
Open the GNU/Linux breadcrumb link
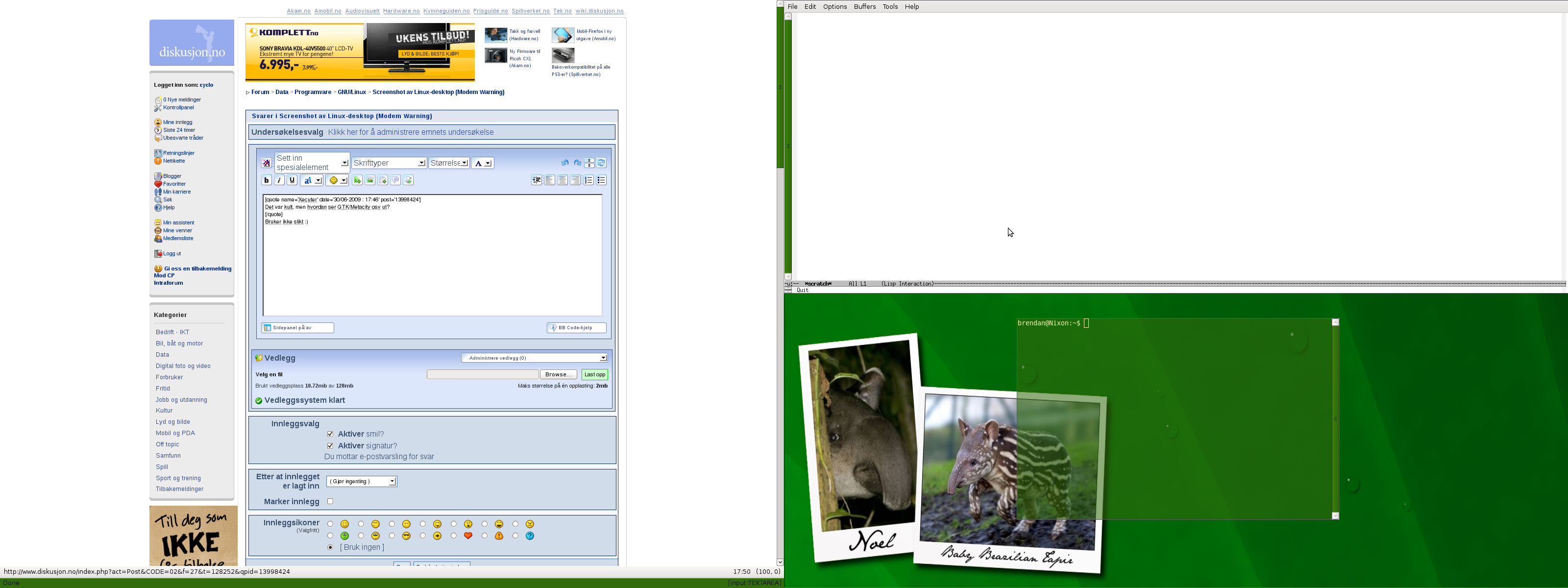pos(352,93)
